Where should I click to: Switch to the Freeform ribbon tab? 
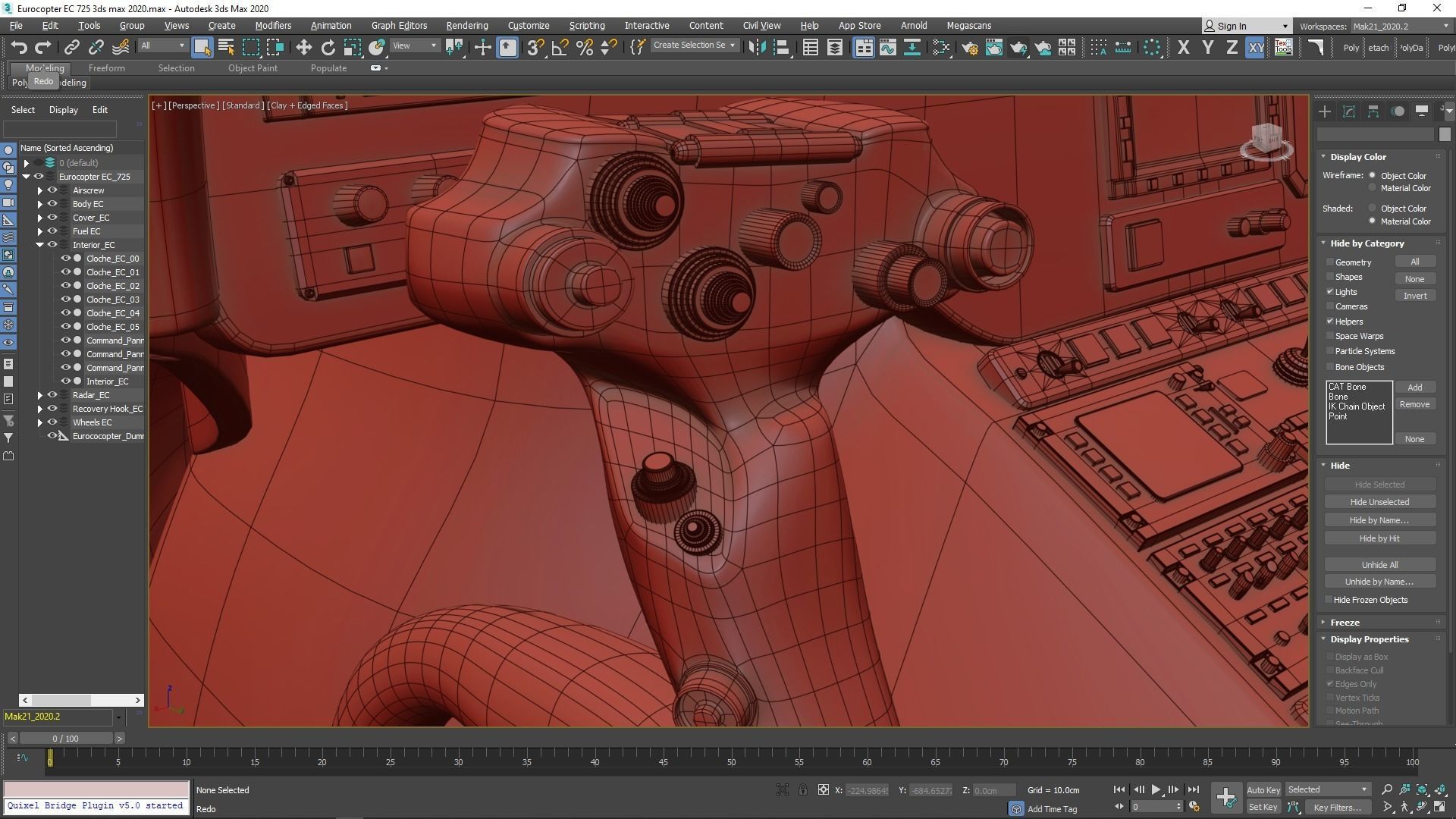tap(106, 68)
